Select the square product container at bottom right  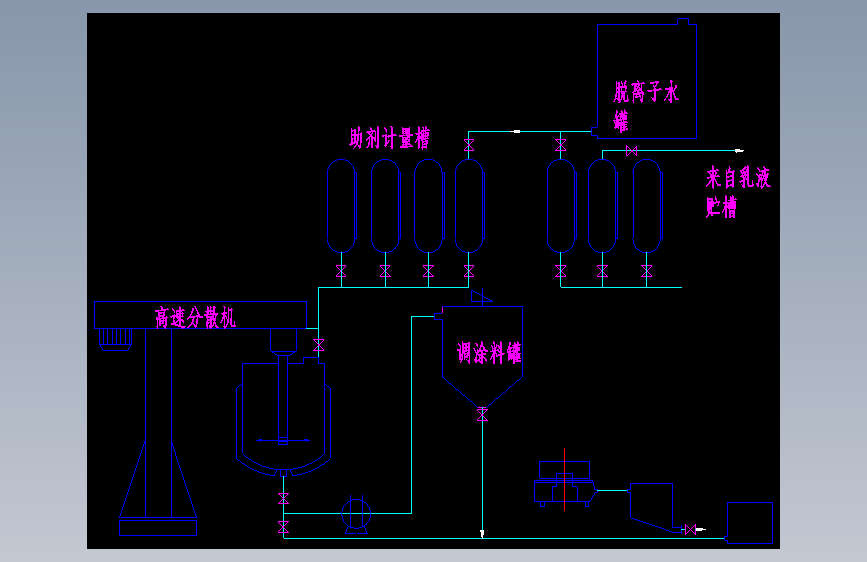point(749,523)
